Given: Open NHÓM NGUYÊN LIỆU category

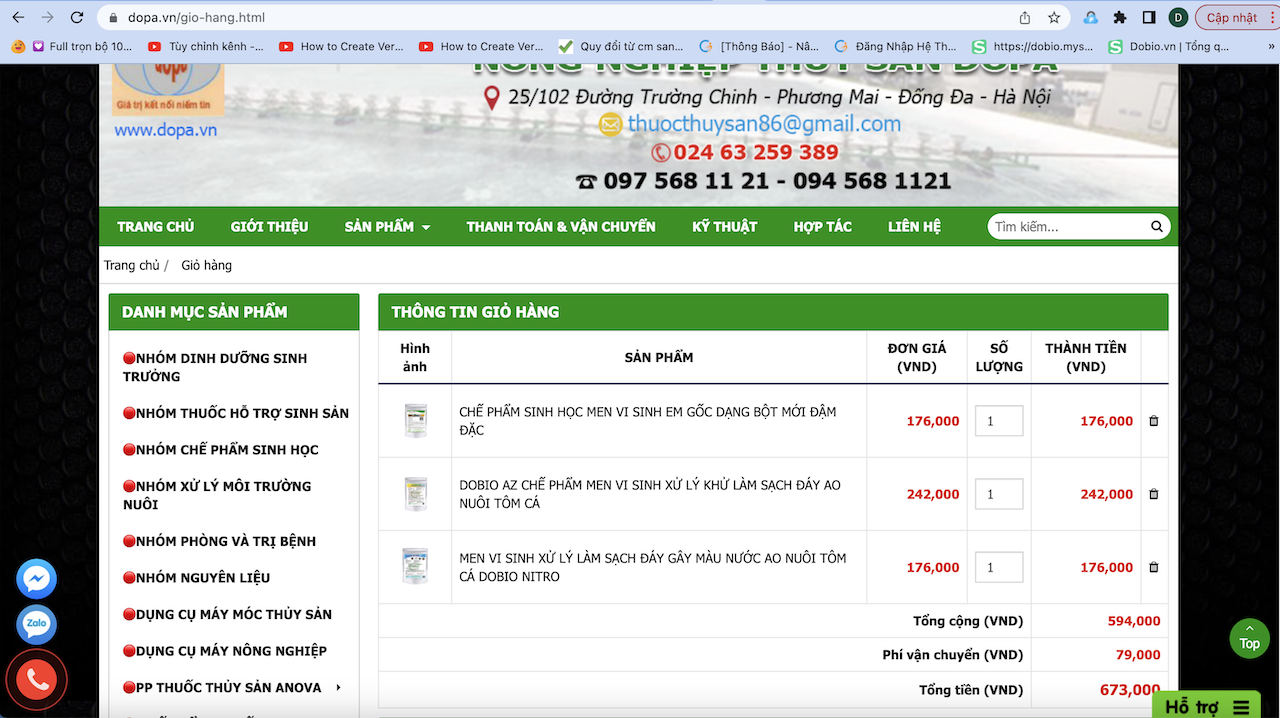Looking at the screenshot, I should [196, 578].
